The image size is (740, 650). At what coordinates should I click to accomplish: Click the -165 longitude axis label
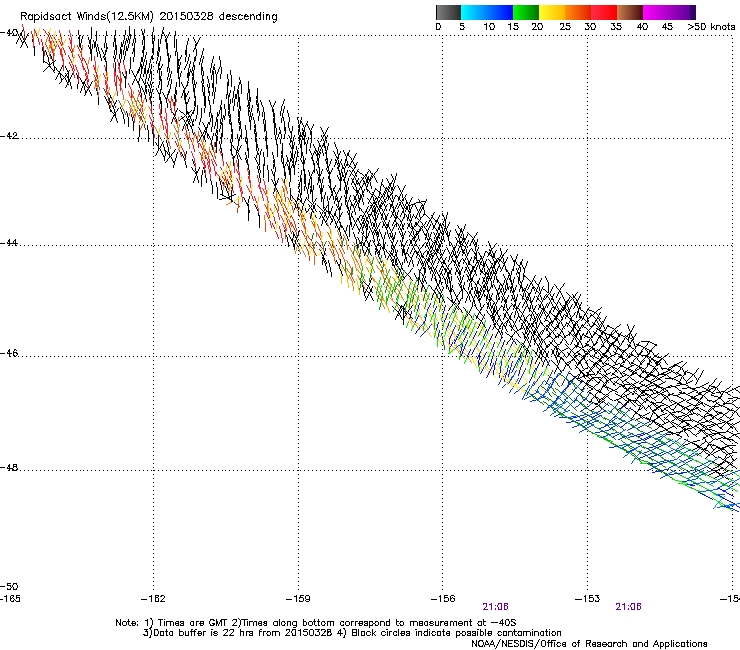pos(10,599)
